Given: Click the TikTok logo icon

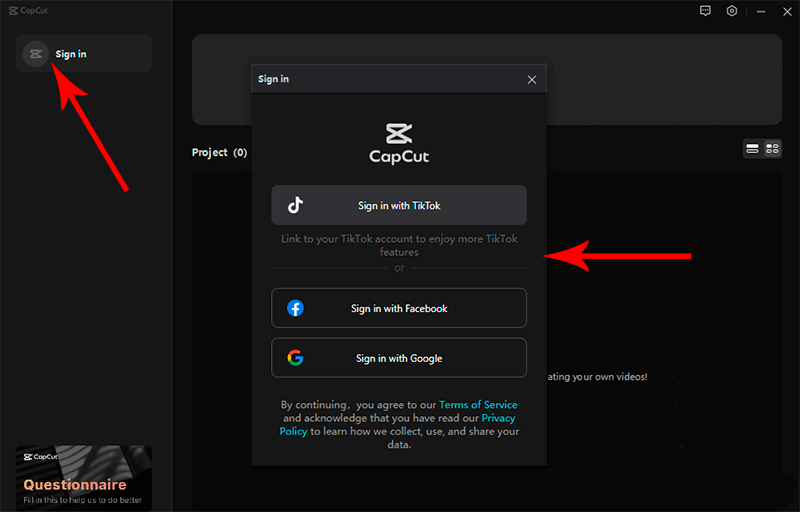Looking at the screenshot, I should click(x=295, y=205).
